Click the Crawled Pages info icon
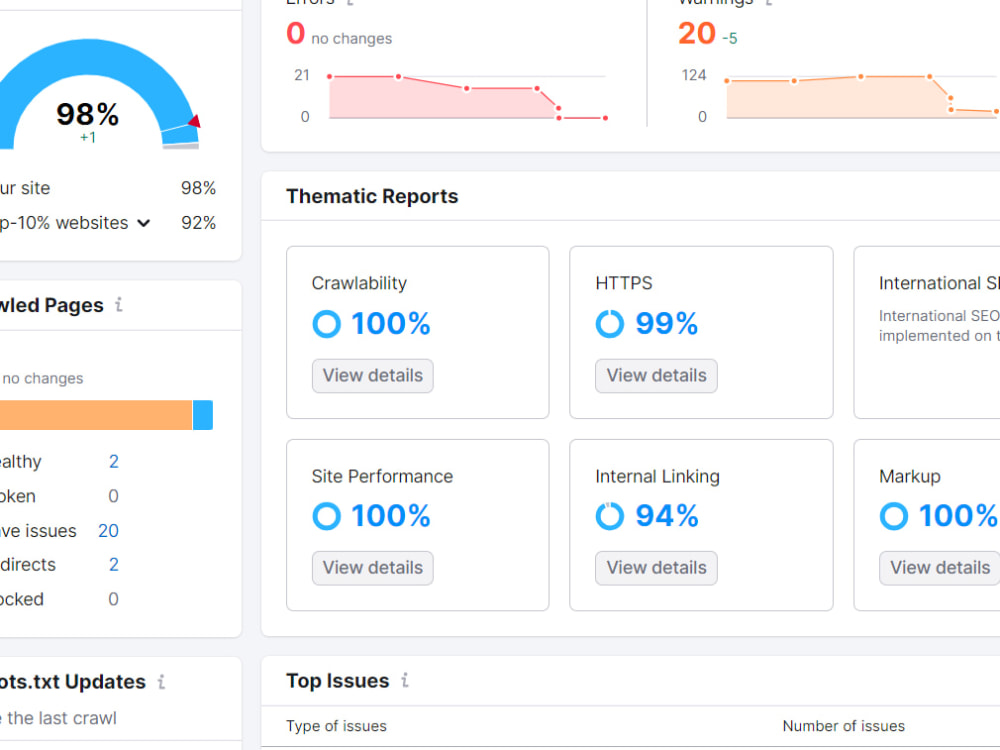Screen dimensions: 1000x750 (x=119, y=305)
